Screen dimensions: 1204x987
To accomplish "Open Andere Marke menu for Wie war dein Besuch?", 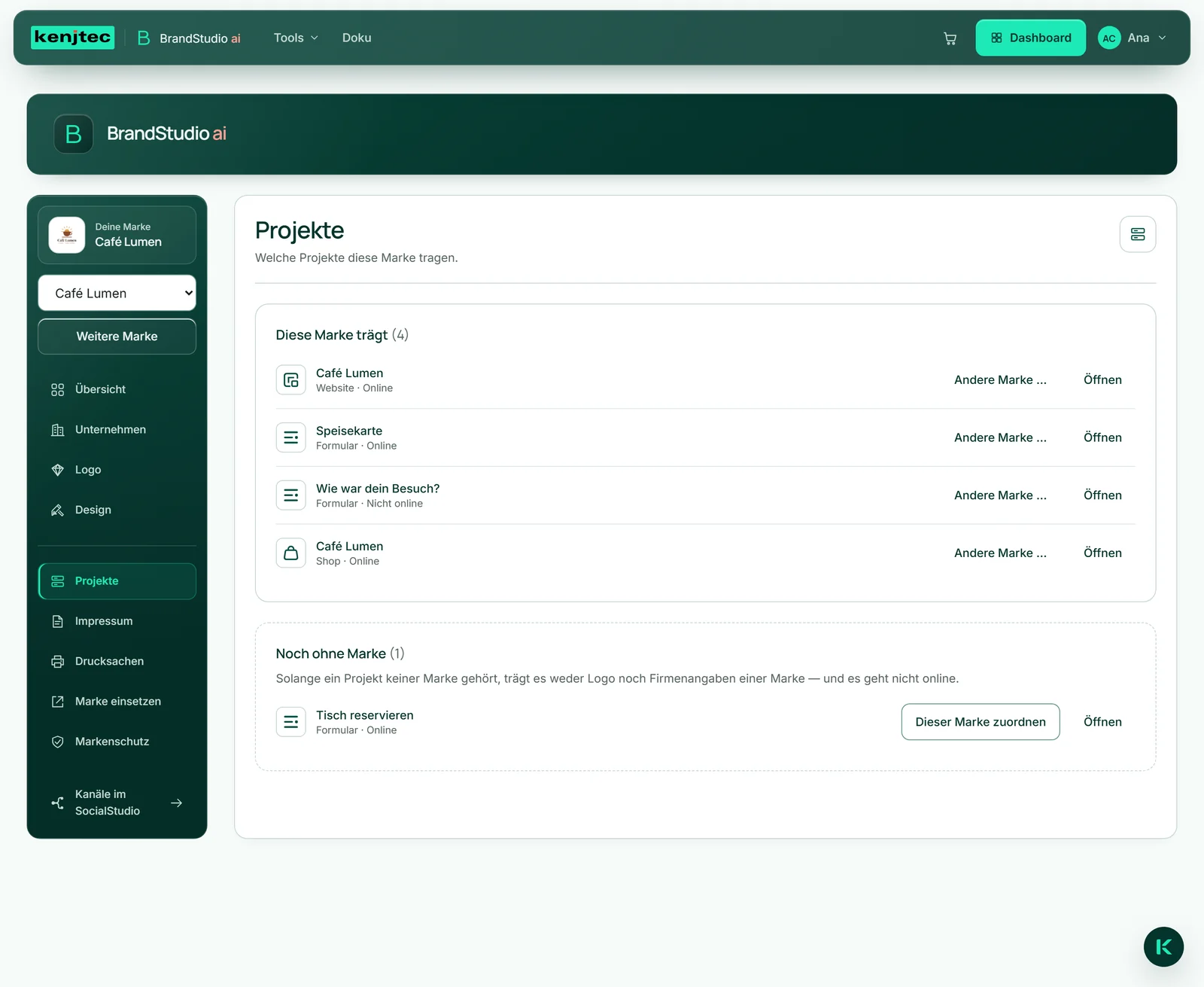I will click(x=1000, y=495).
